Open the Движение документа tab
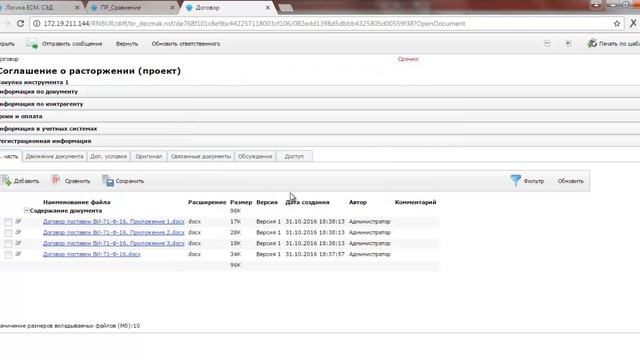Image resolution: width=640 pixels, height=360 pixels. coord(54,156)
